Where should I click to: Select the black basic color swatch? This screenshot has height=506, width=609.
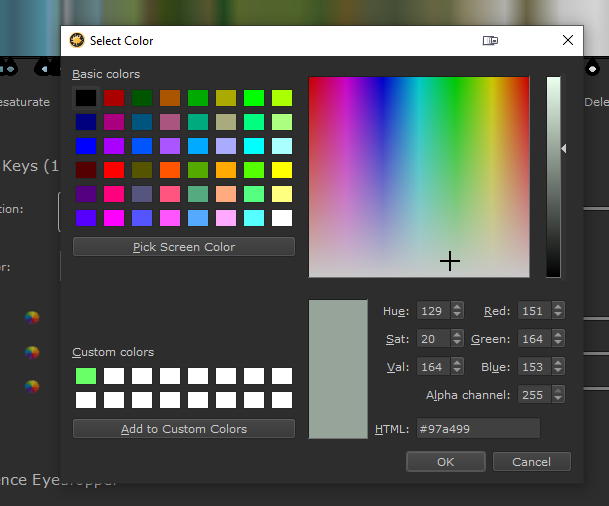tap(86, 98)
